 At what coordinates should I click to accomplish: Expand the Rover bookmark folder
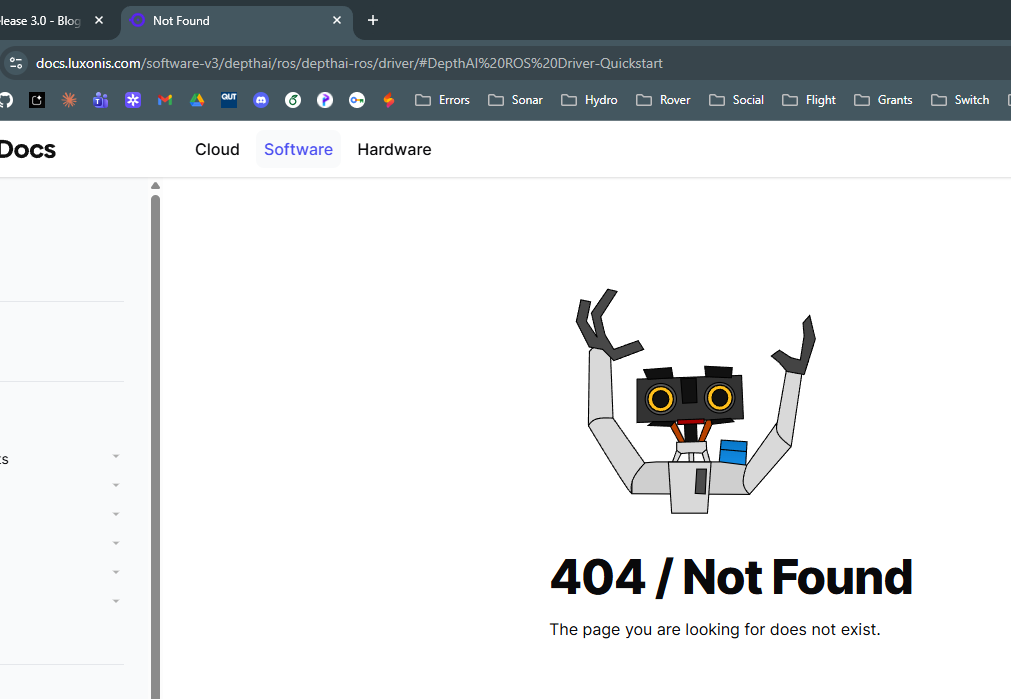pos(663,100)
